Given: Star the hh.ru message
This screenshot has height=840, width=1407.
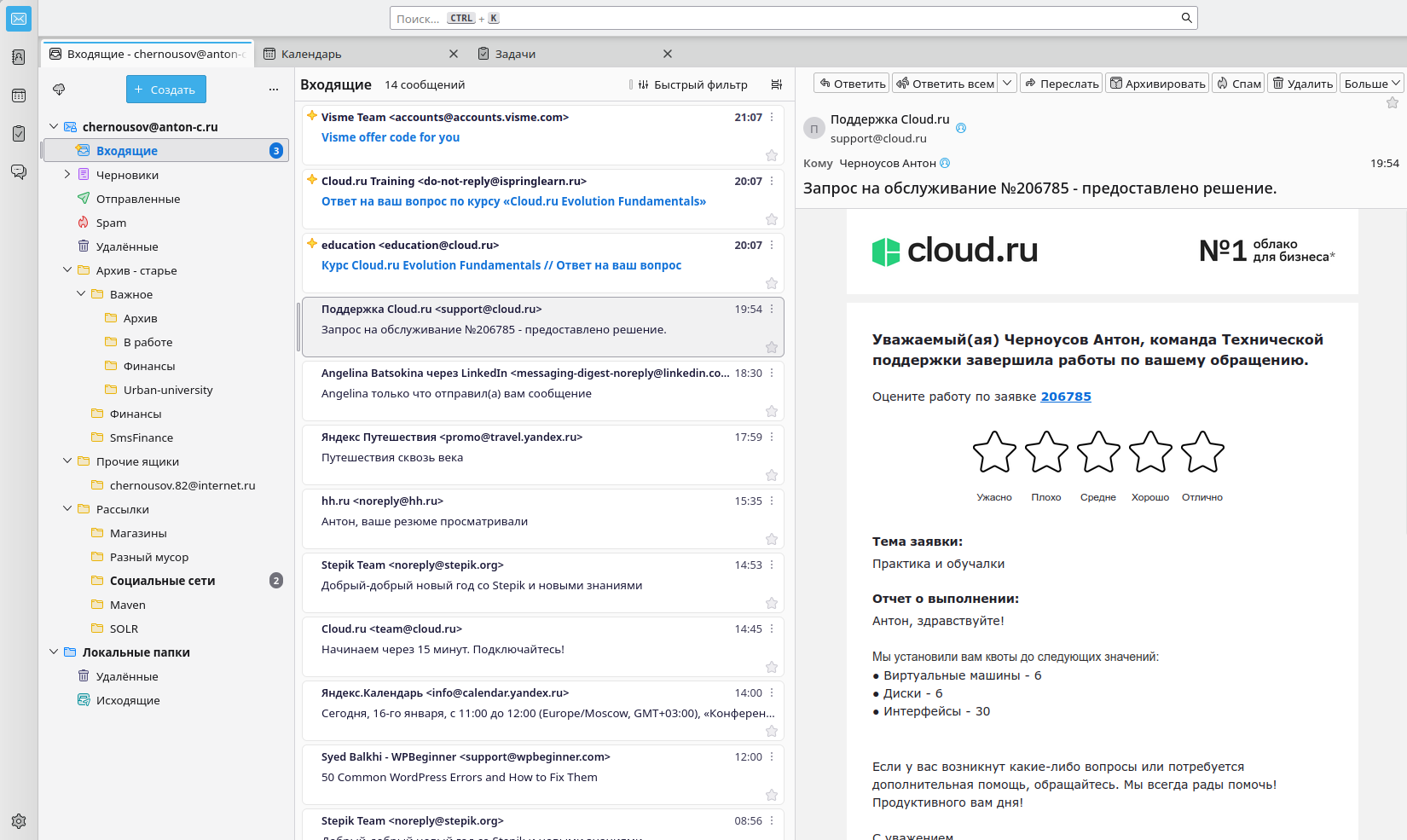Looking at the screenshot, I should [772, 539].
